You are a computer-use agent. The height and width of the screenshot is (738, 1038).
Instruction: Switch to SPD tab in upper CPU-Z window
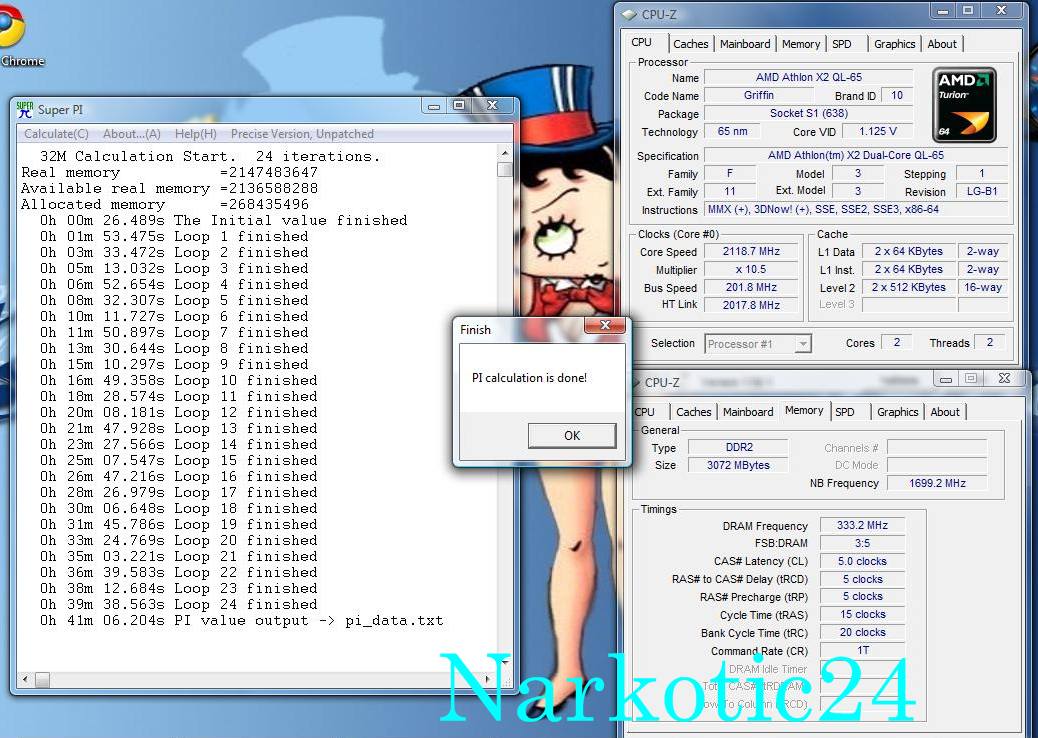[842, 44]
